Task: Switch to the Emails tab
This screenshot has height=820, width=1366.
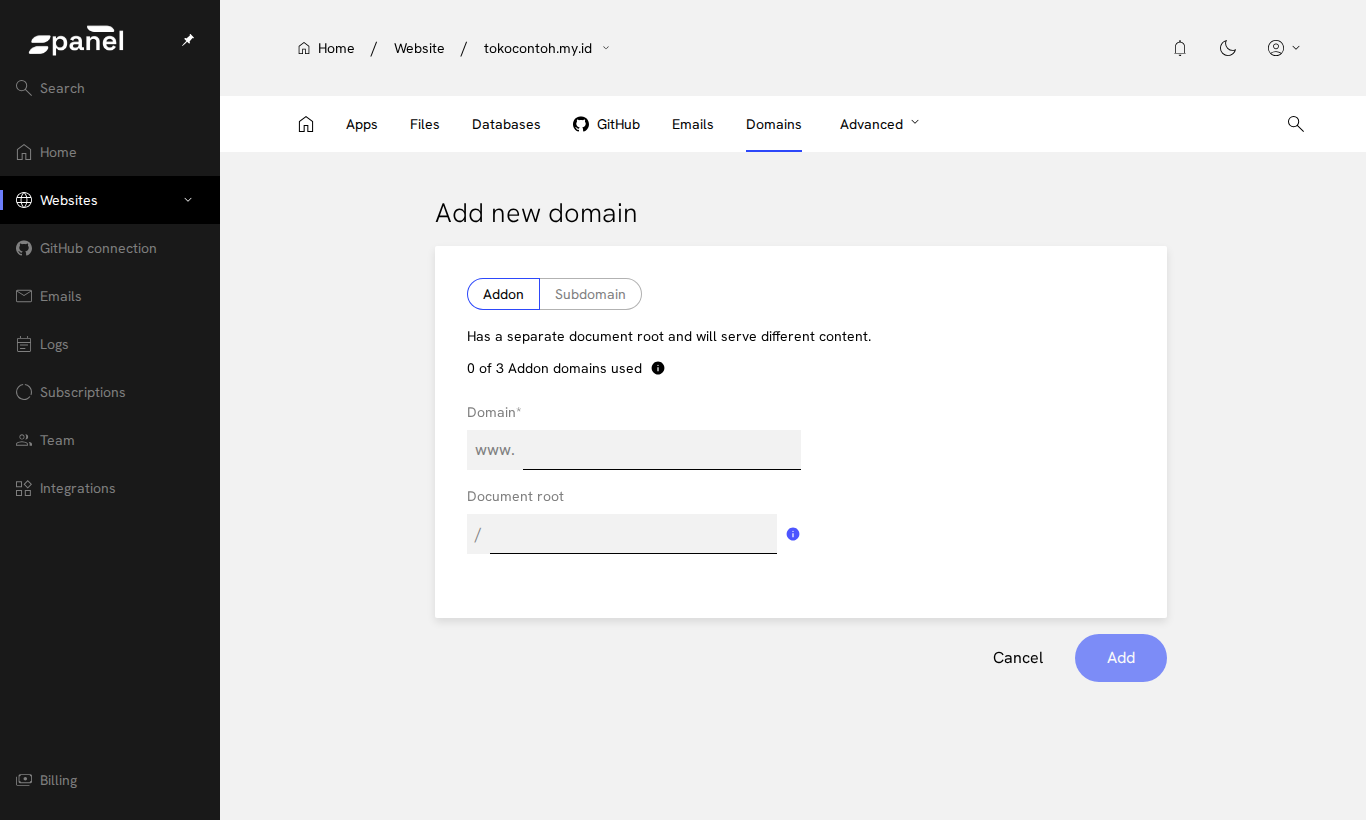Action: pos(693,124)
